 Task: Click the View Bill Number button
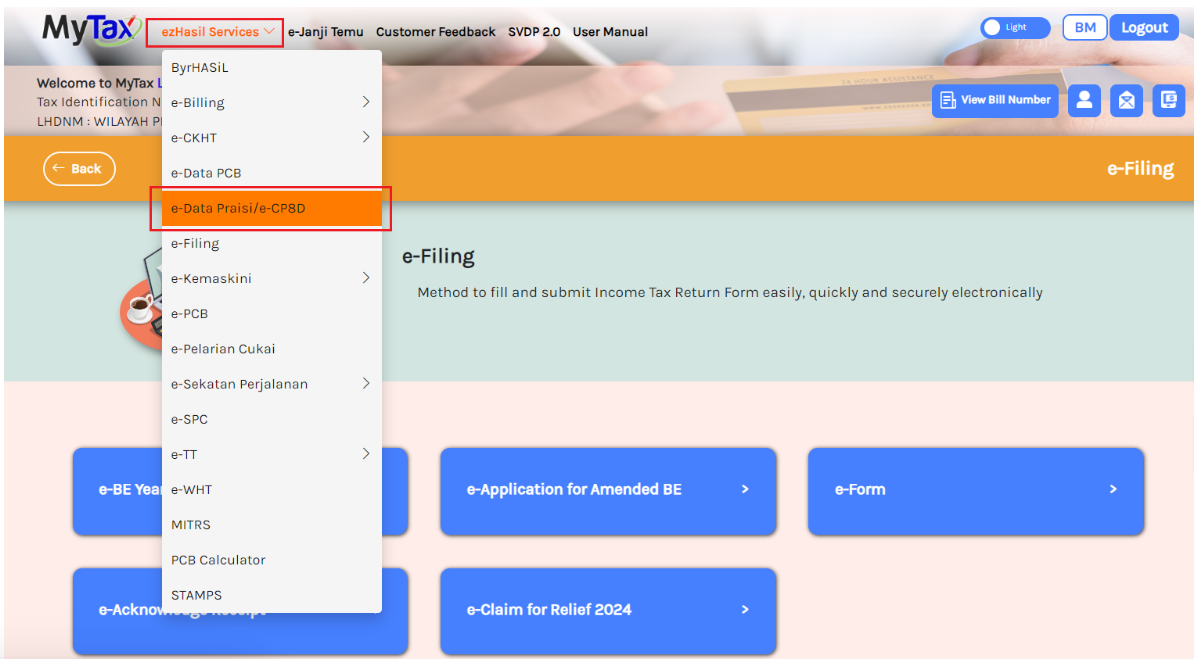[995, 100]
